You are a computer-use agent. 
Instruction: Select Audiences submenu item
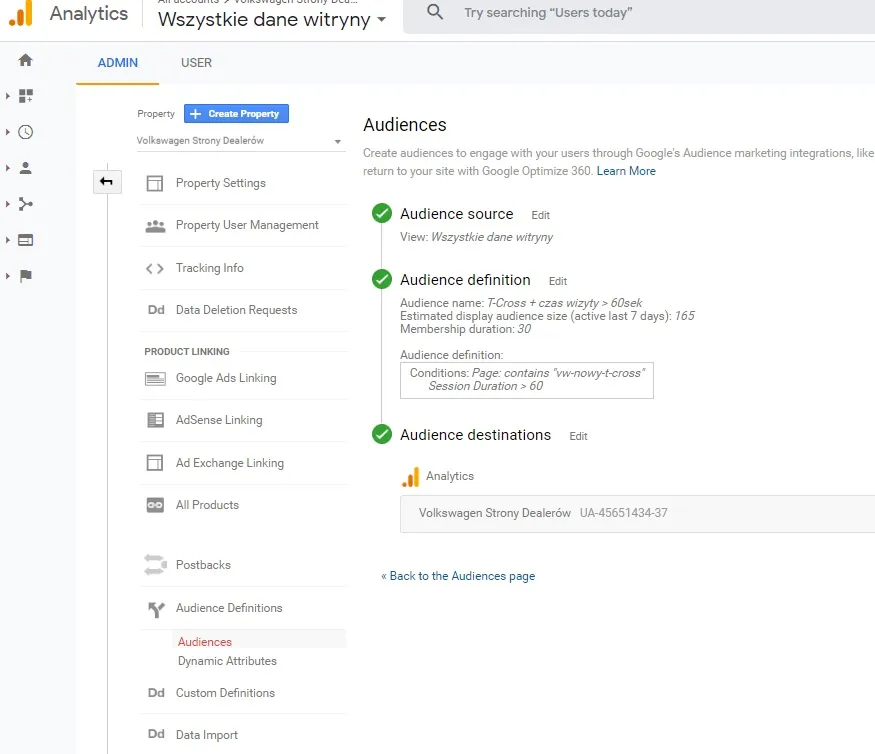pyautogui.click(x=205, y=642)
